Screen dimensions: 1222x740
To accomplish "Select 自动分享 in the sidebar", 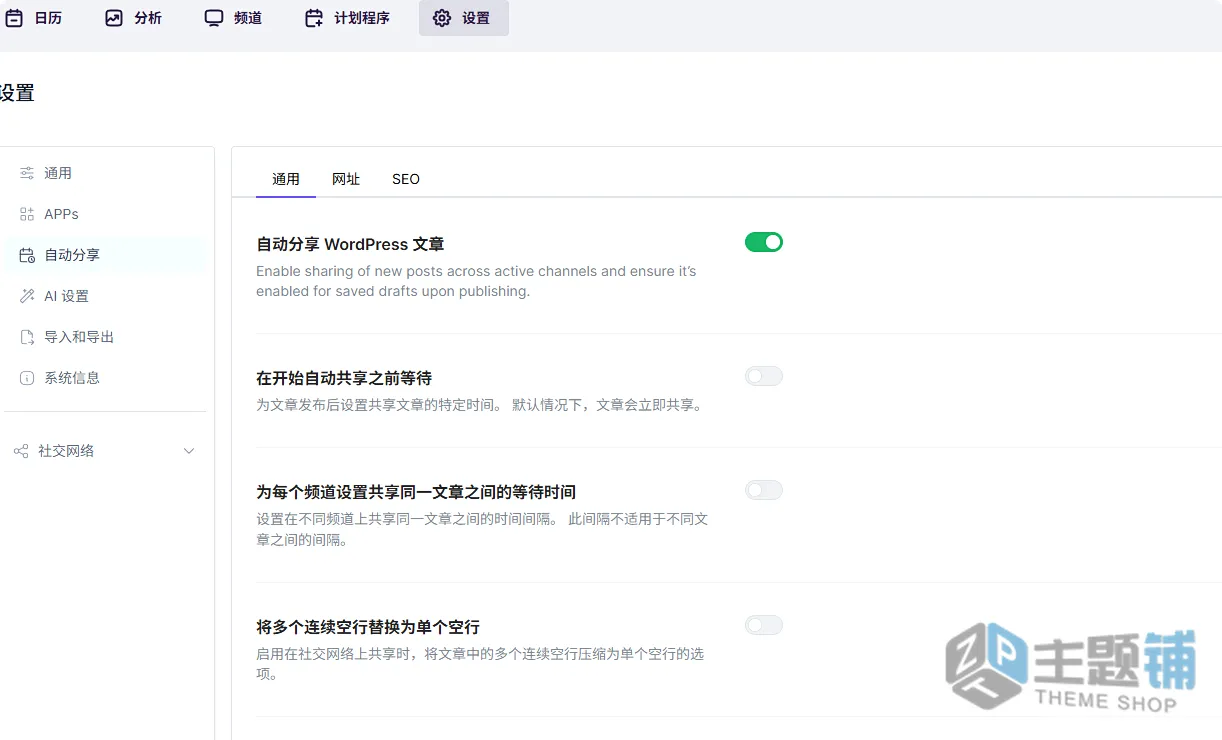I will 105,255.
